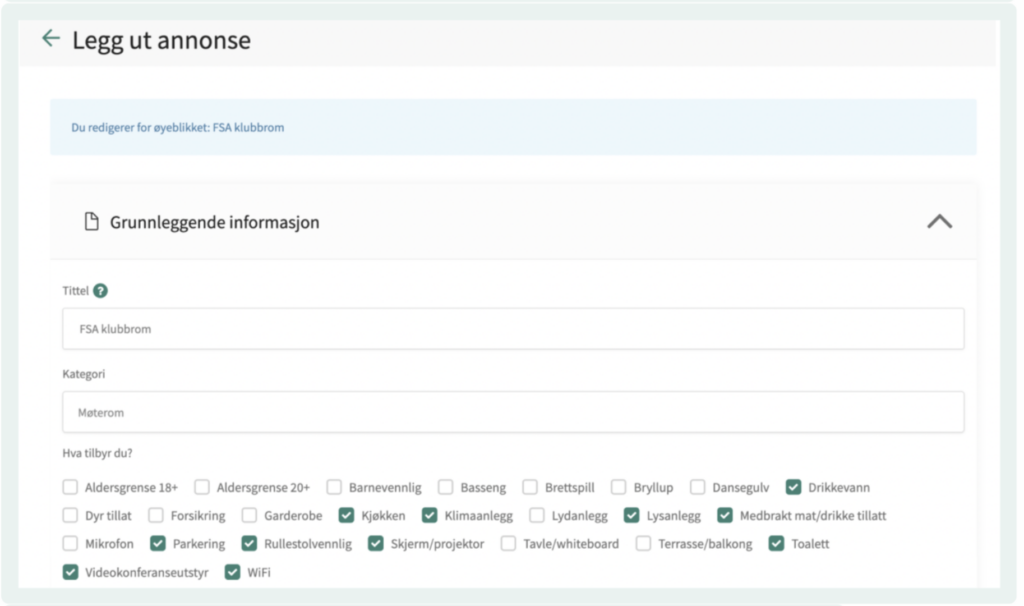Screen dimensions: 1024x606
Task: Toggle off Klimaanlegg
Action: [429, 516]
